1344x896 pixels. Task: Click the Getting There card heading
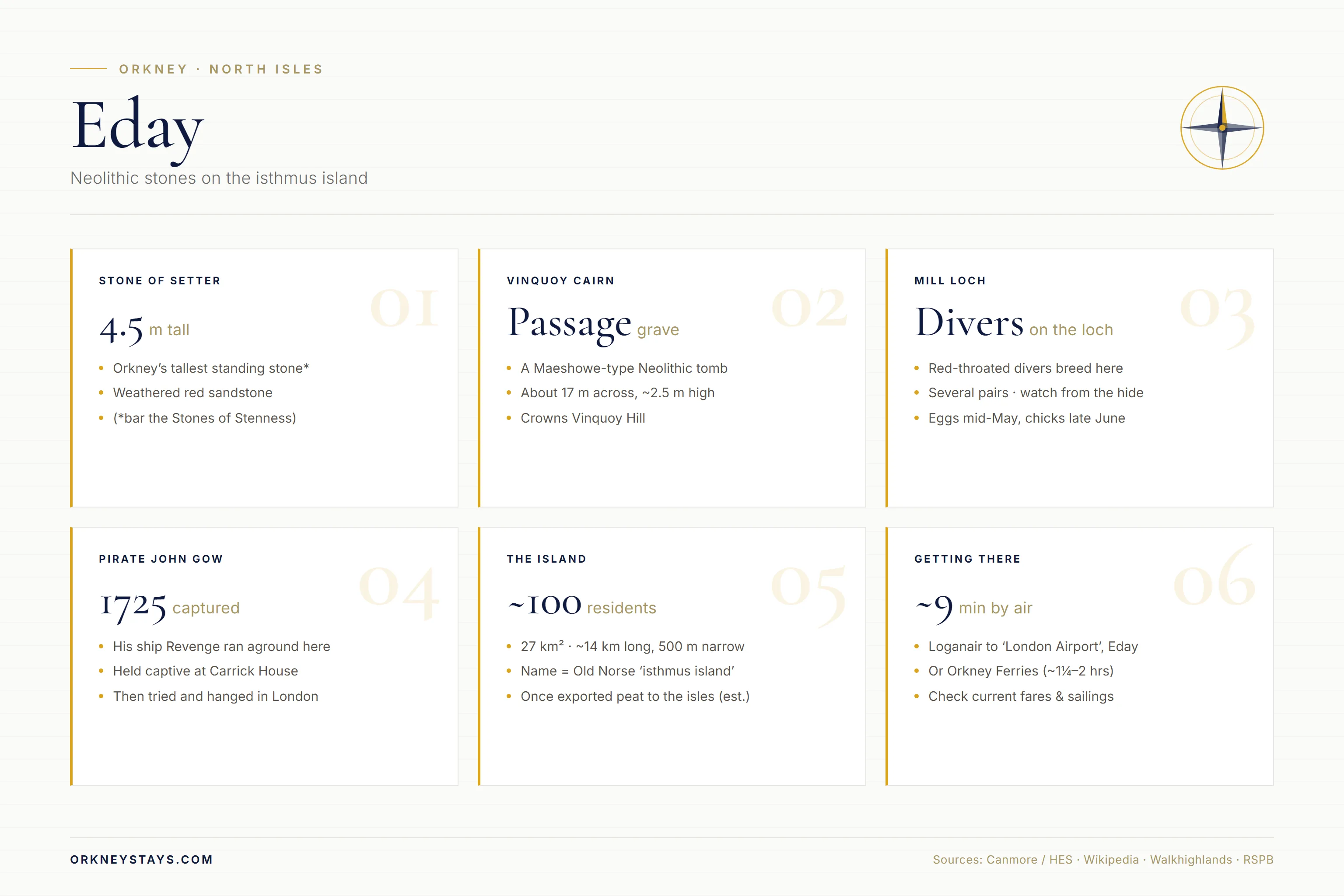tap(967, 559)
